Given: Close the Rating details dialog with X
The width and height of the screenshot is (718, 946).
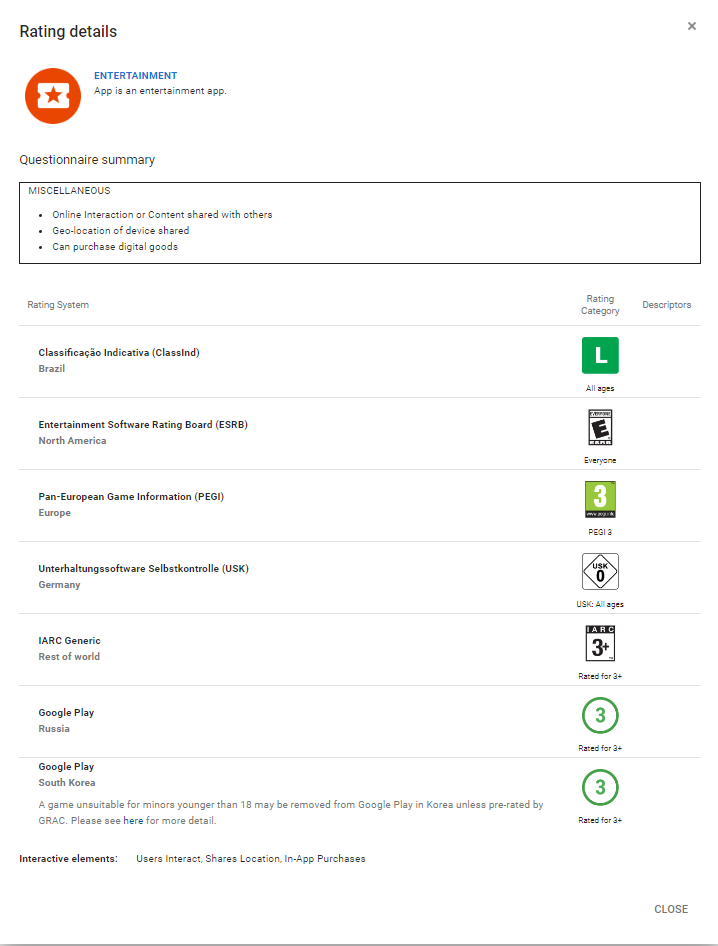Looking at the screenshot, I should coord(691,26).
